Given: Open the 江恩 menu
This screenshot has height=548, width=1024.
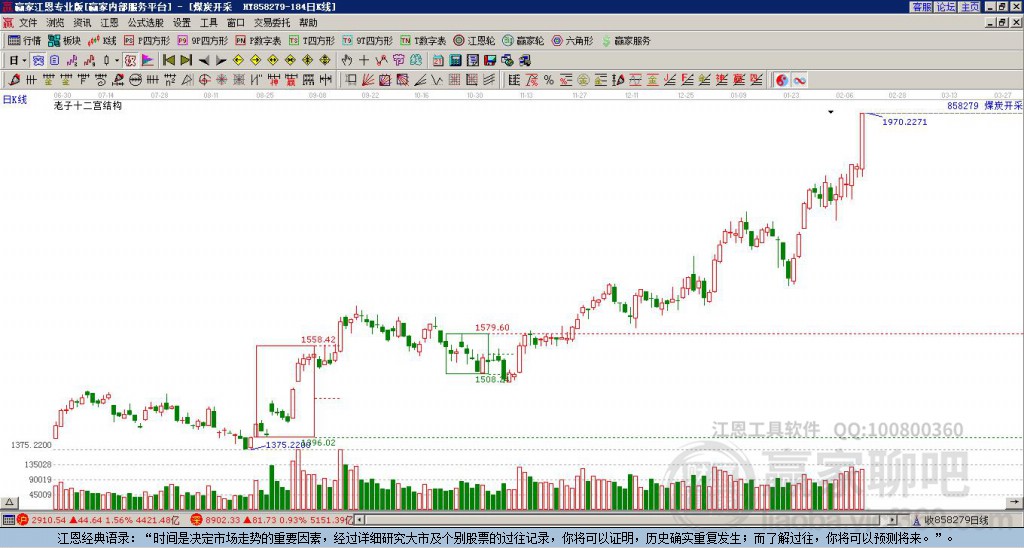Looking at the screenshot, I should pyautogui.click(x=109, y=23).
